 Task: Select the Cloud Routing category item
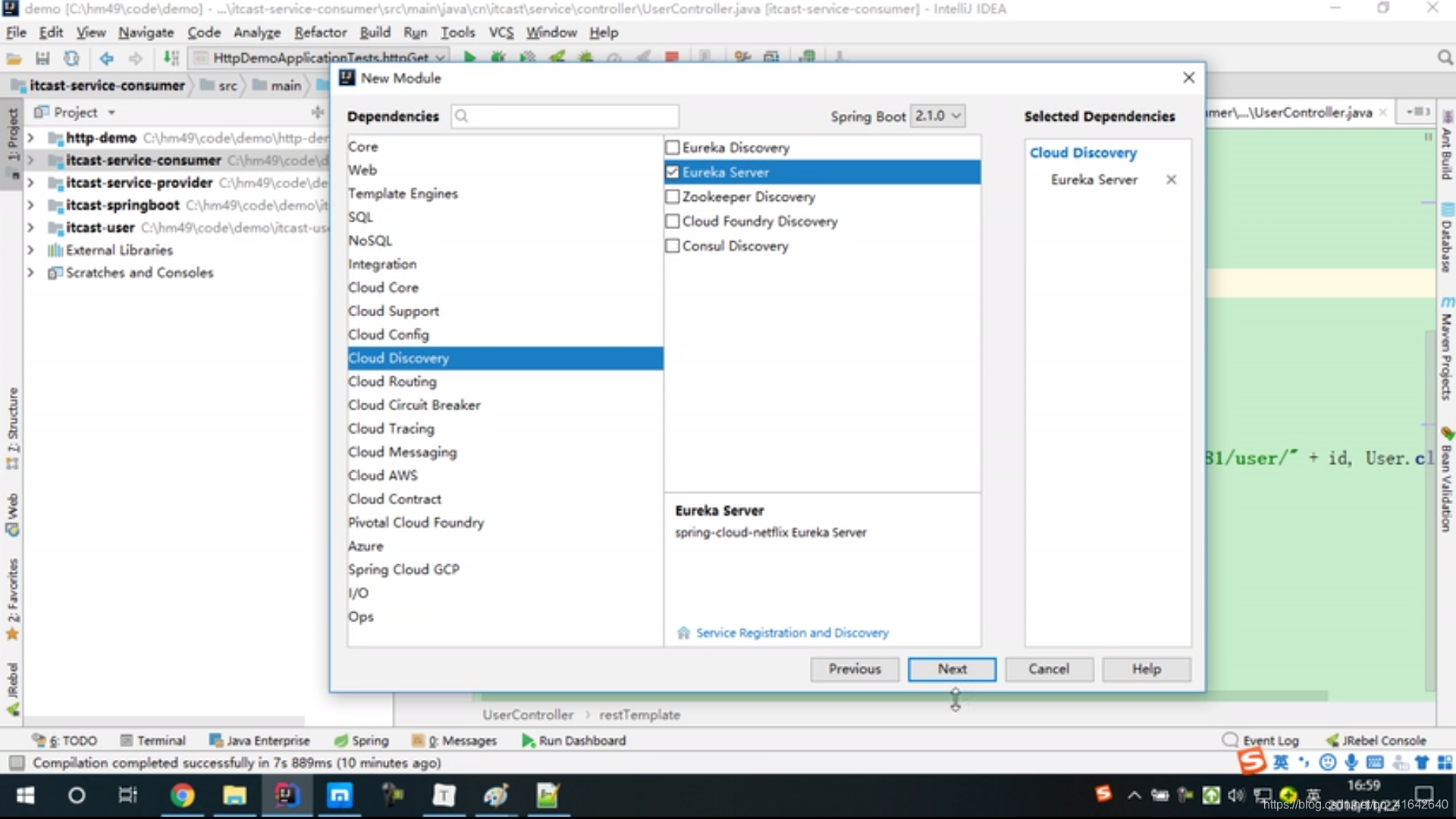(x=392, y=381)
